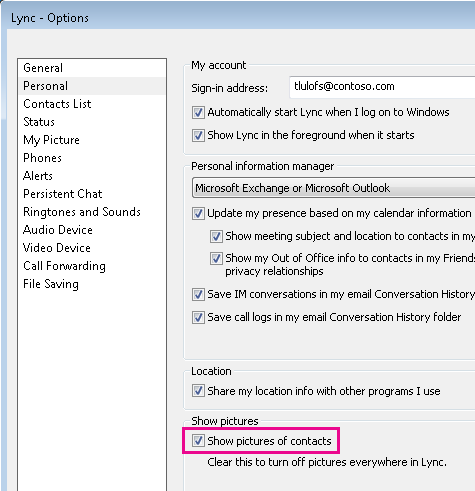This screenshot has width=475, height=491.
Task: Click the My account group label
Action: click(x=219, y=65)
